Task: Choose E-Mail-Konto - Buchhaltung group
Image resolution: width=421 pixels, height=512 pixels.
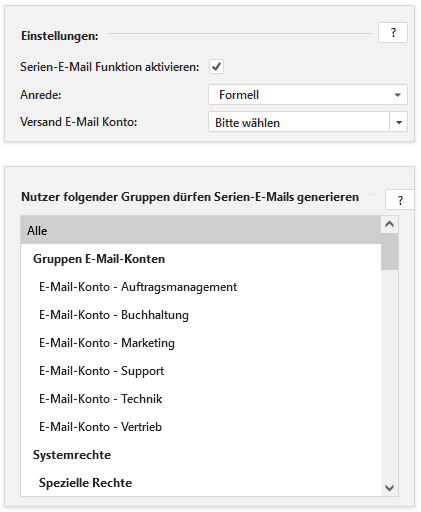Action: (201, 315)
